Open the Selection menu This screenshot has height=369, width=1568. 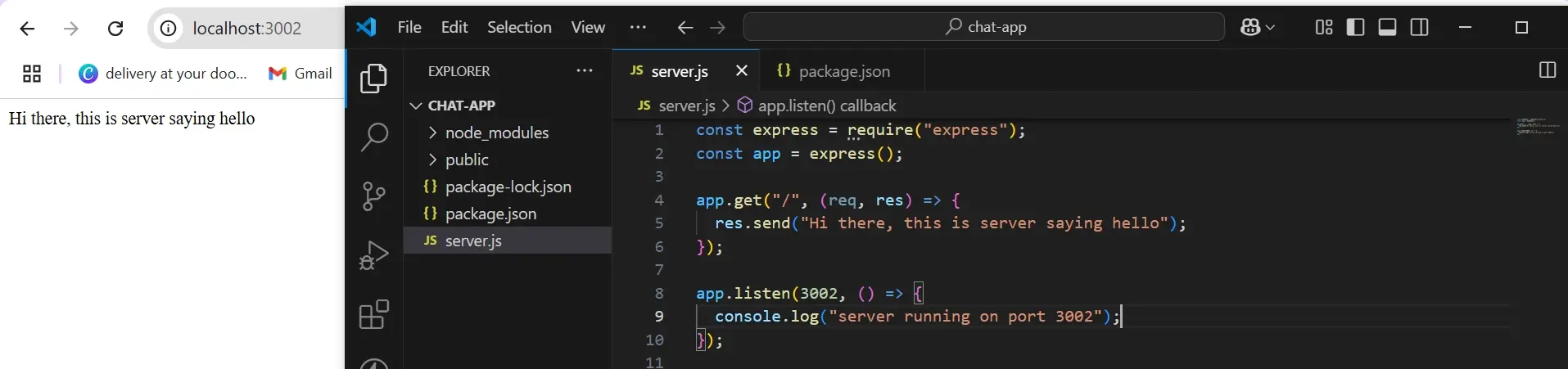pyautogui.click(x=519, y=27)
